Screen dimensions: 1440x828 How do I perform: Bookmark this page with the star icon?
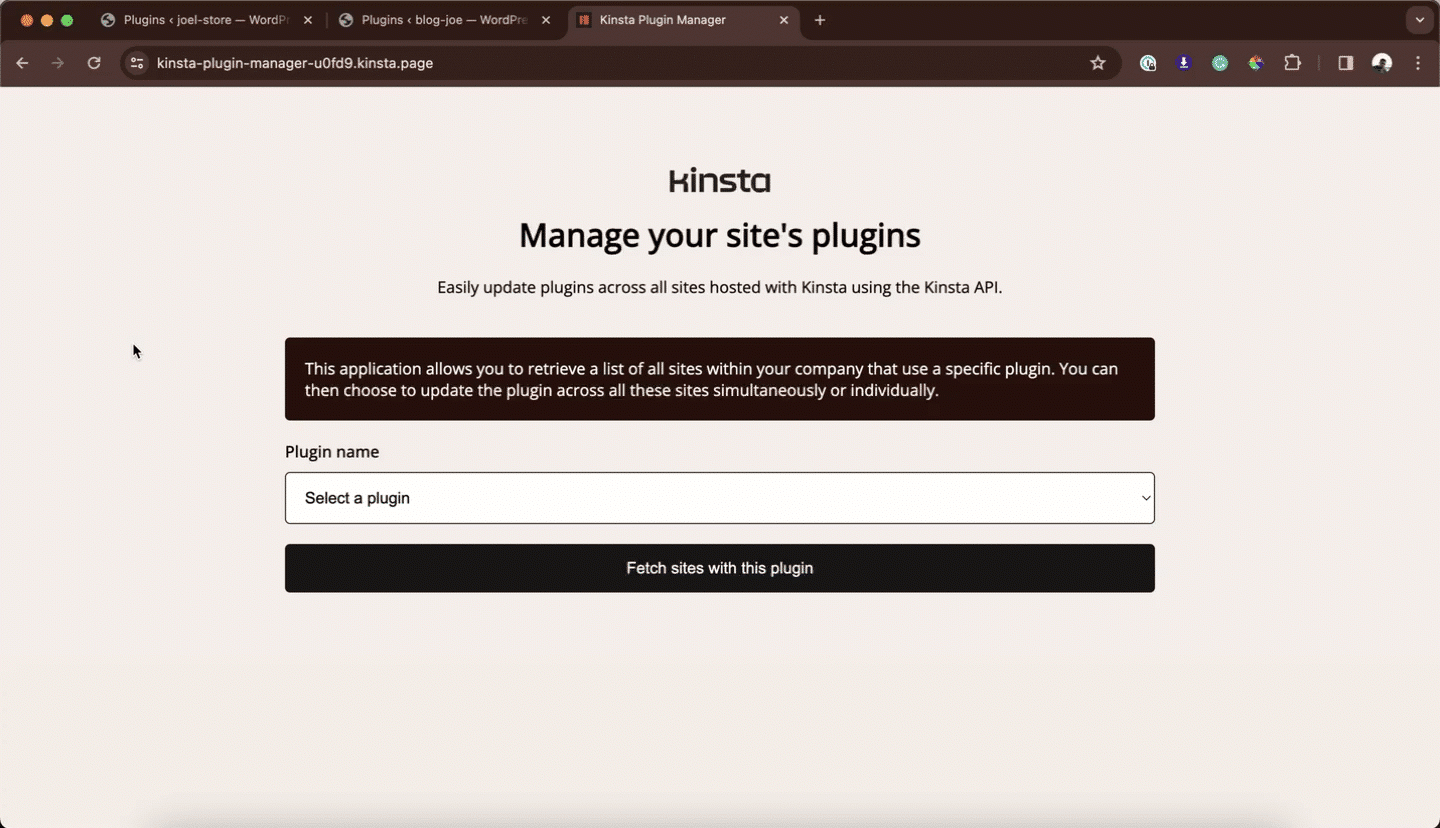click(x=1098, y=63)
